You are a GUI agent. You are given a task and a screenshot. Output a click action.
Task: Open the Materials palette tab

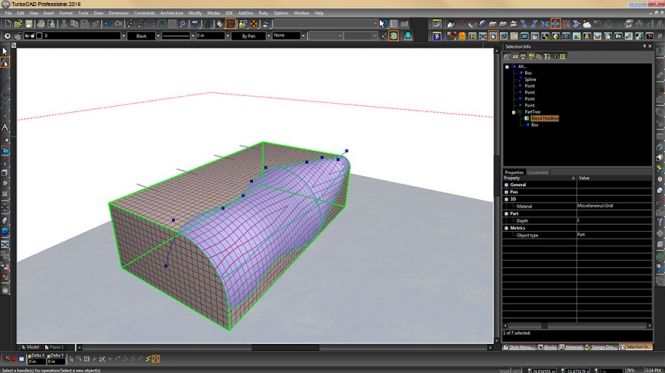click(571, 347)
